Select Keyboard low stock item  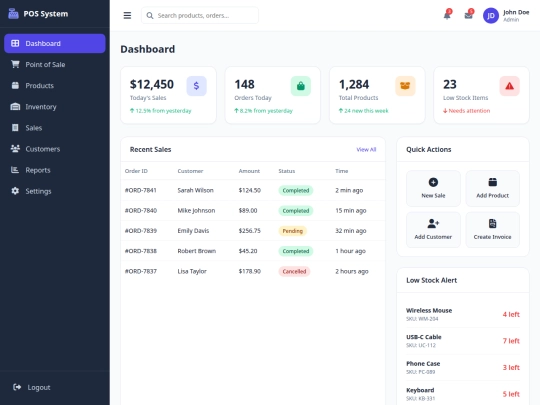point(463,394)
